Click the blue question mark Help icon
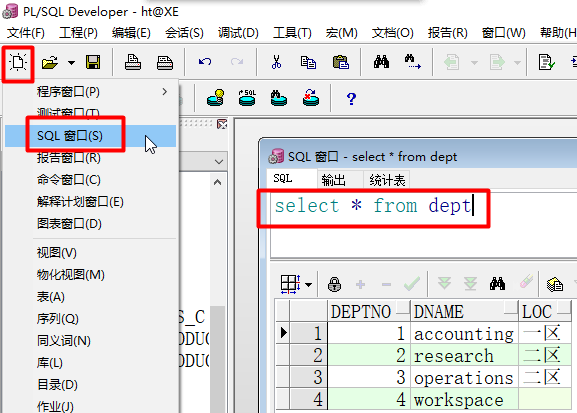 351,99
